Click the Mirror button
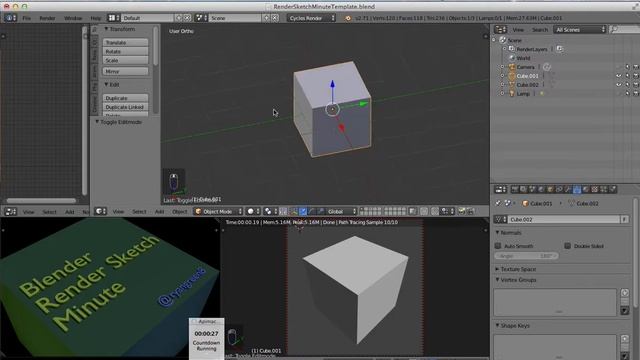The width and height of the screenshot is (640, 360). pos(125,71)
